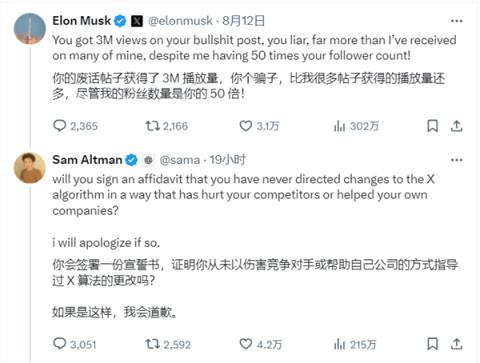Open Elon Musk's profile avatar
480x363 pixels.
click(30, 29)
